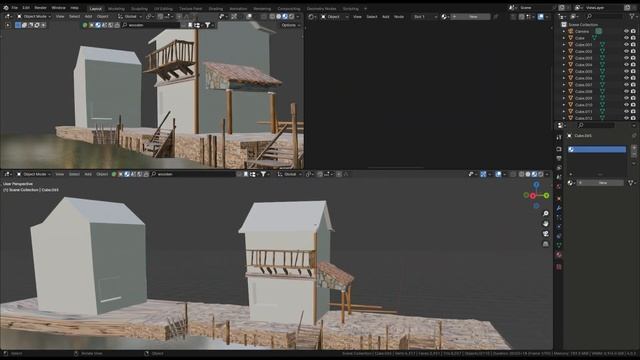
Task: Open the top viewport Options dropdown
Action: (x=290, y=25)
